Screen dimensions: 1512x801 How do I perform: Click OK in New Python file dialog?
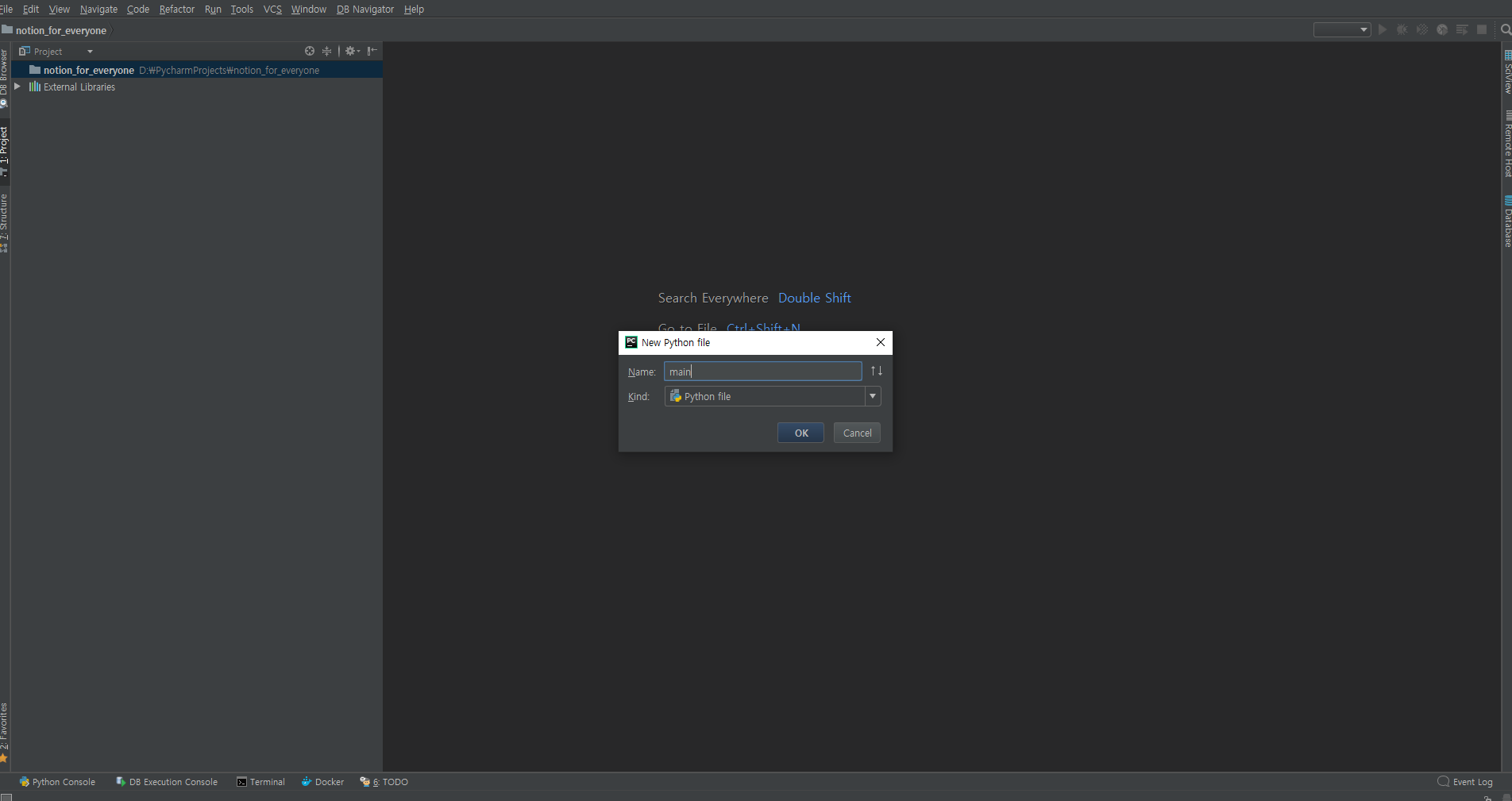point(800,433)
